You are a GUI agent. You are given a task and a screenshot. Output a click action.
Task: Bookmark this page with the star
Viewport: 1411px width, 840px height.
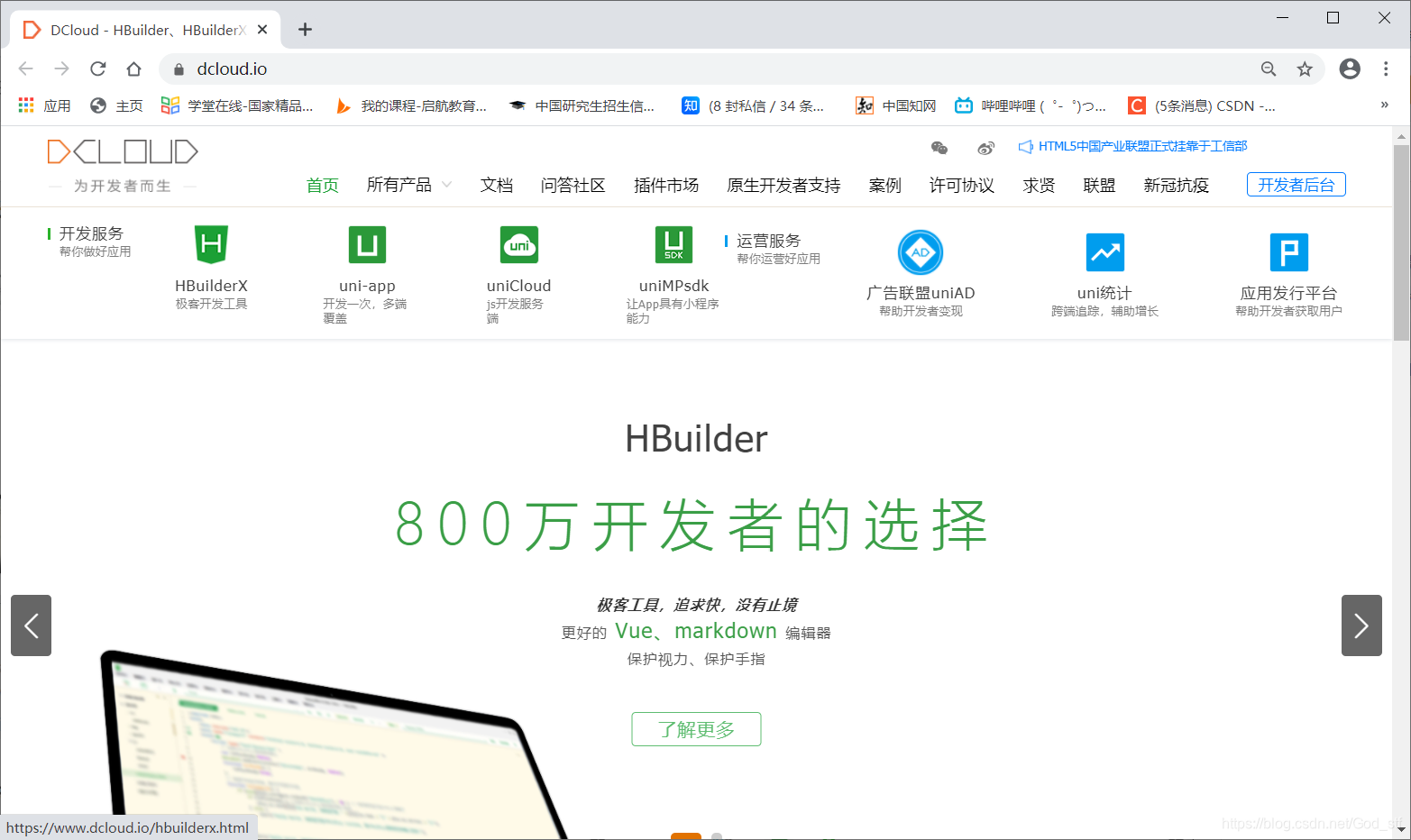click(1305, 68)
